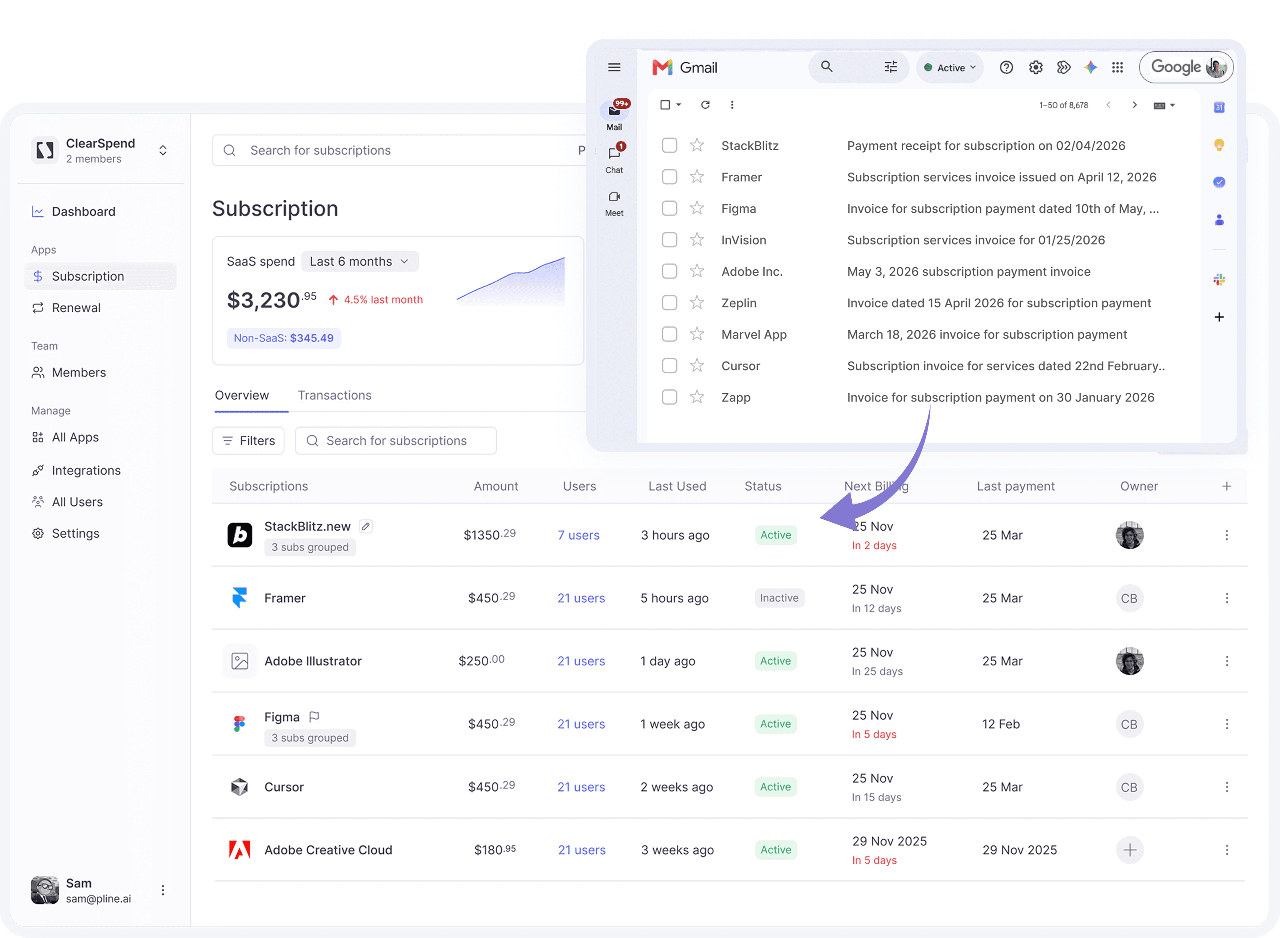The width and height of the screenshot is (1288, 938).
Task: Click the Filters button
Action: pyautogui.click(x=248, y=441)
